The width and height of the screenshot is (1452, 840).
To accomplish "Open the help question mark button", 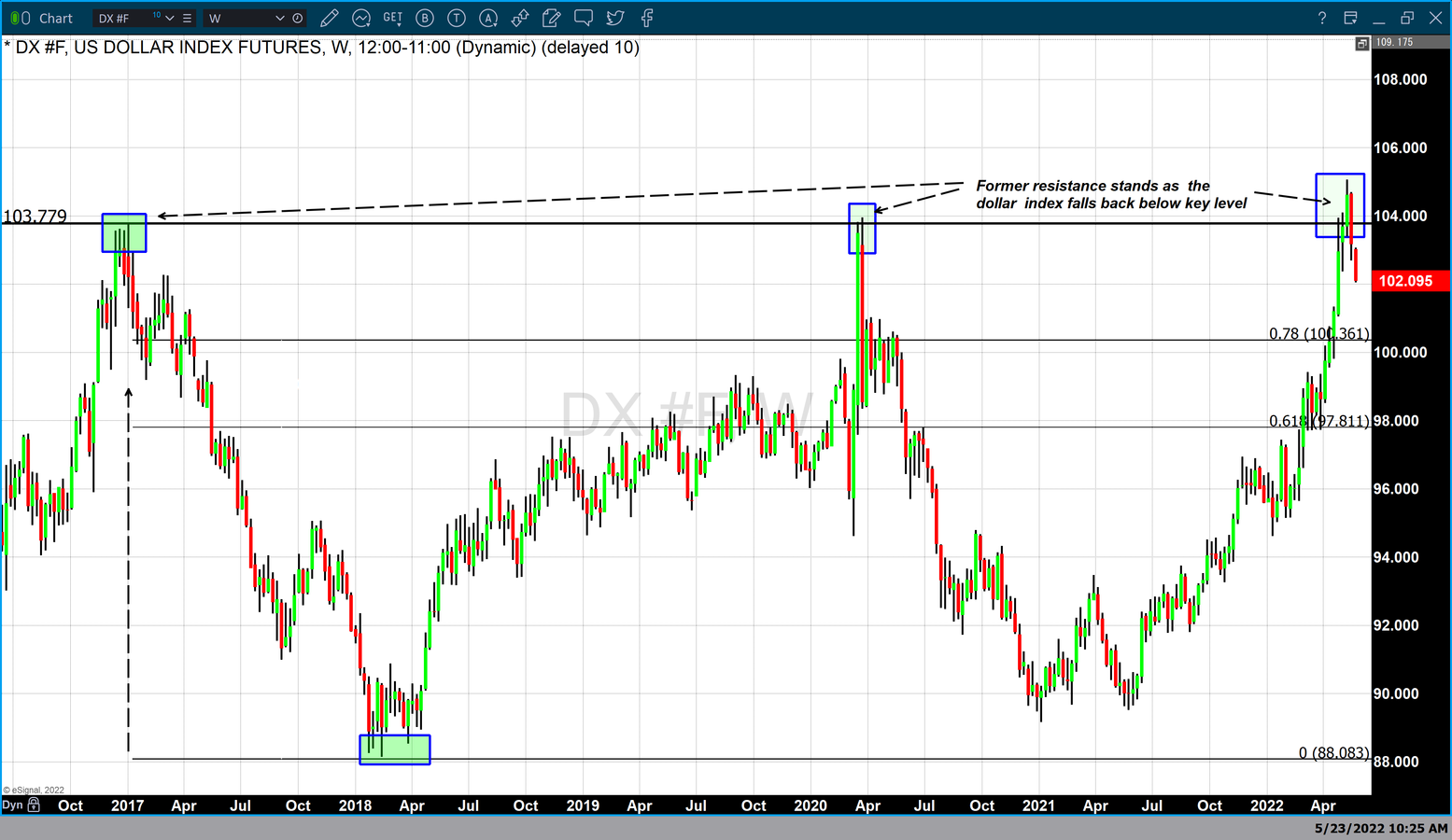I will click(1321, 18).
